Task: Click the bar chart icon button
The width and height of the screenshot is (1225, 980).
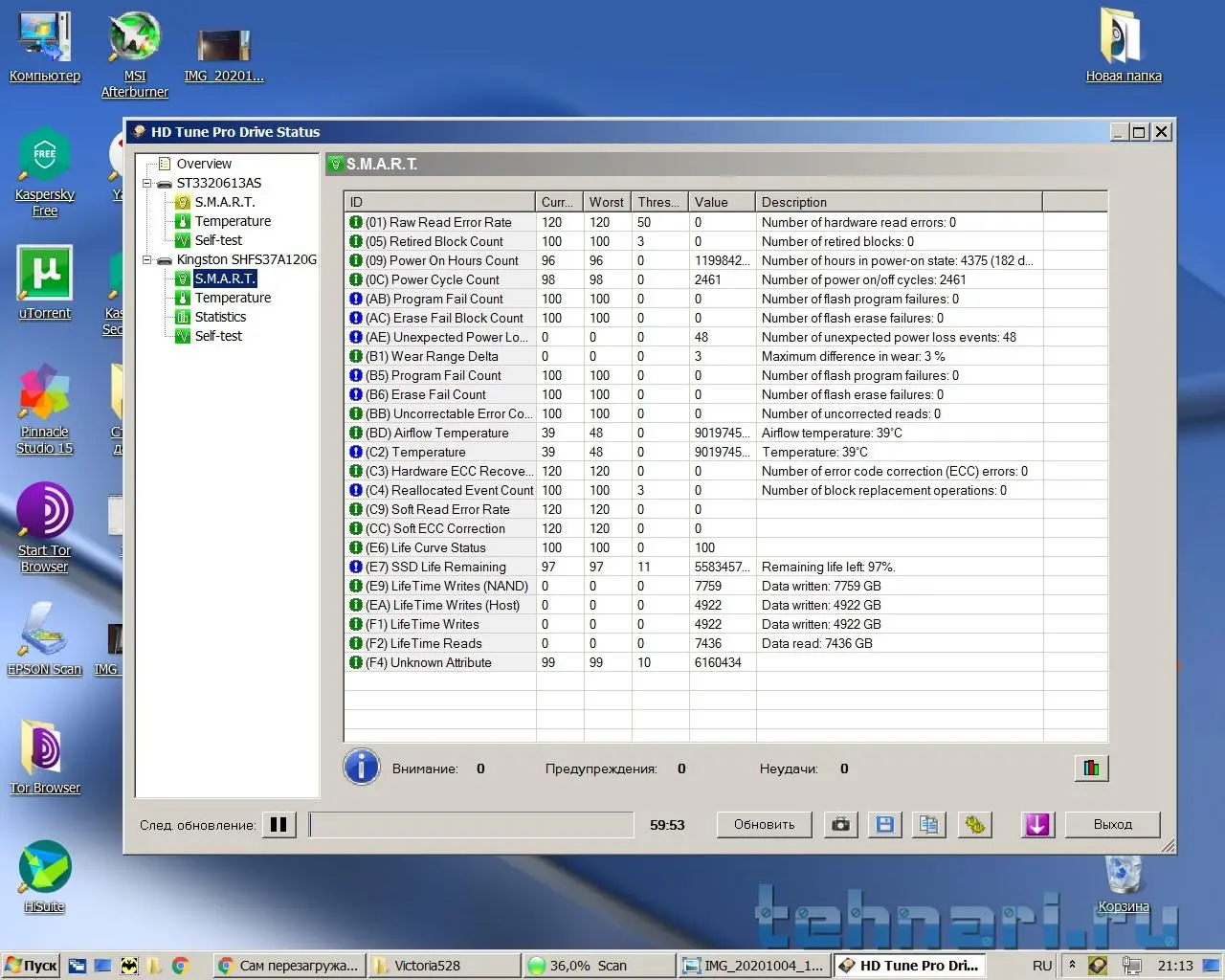Action: (x=1091, y=768)
